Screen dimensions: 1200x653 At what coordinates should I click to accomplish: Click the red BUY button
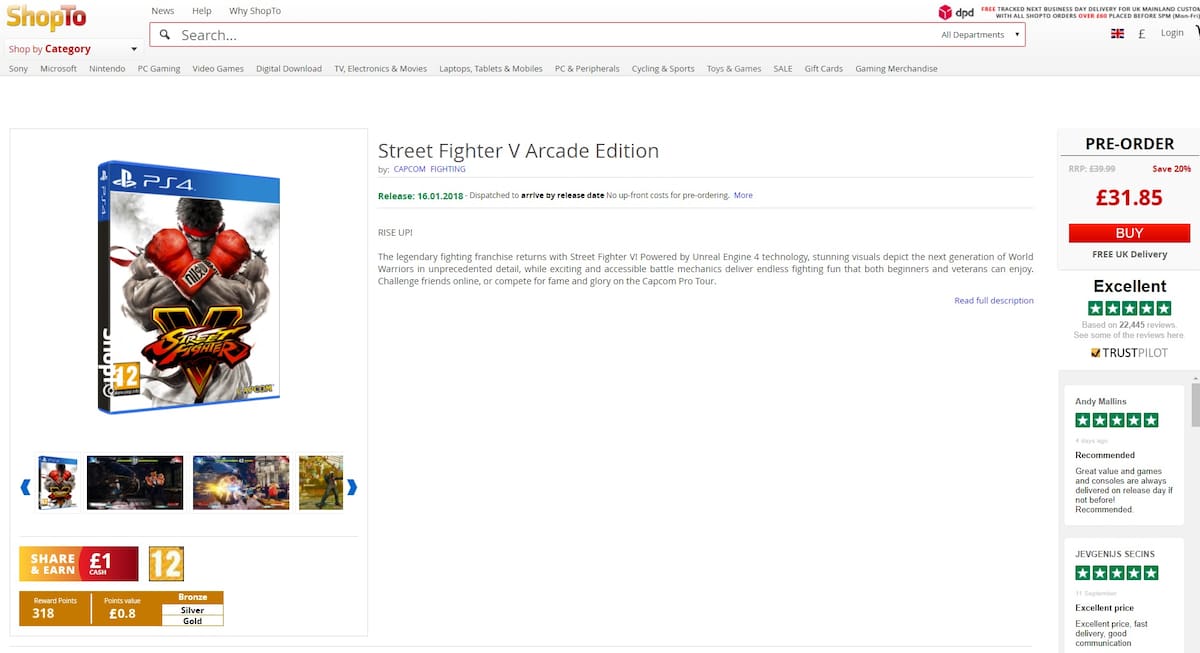click(1129, 233)
